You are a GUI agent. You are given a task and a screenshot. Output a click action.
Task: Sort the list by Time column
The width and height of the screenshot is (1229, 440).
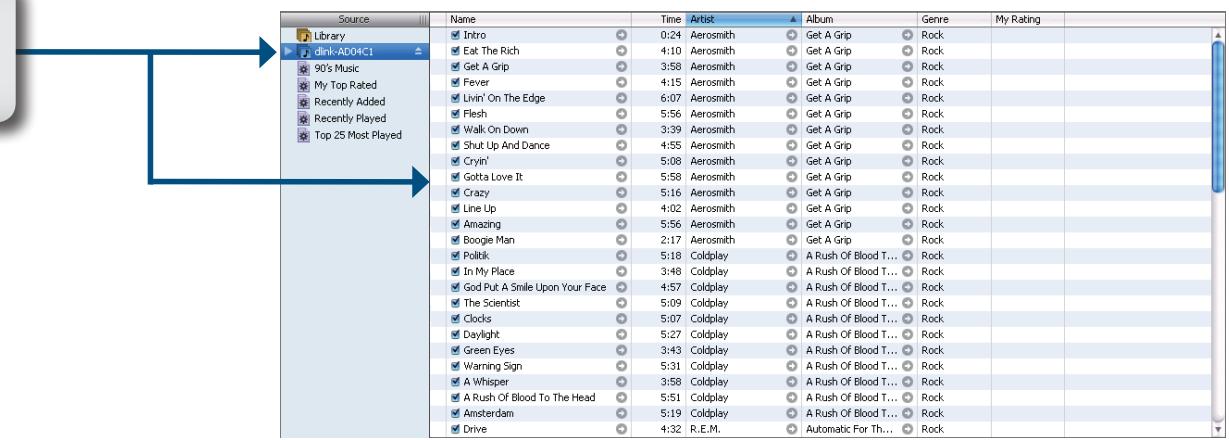[x=658, y=19]
